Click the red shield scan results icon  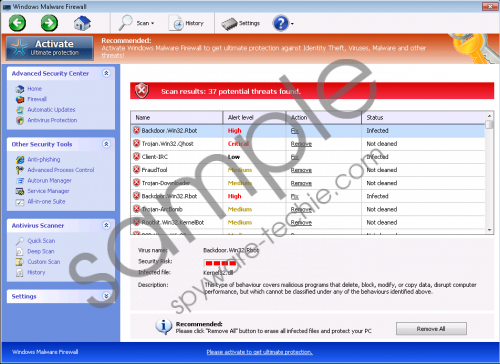tap(142, 91)
